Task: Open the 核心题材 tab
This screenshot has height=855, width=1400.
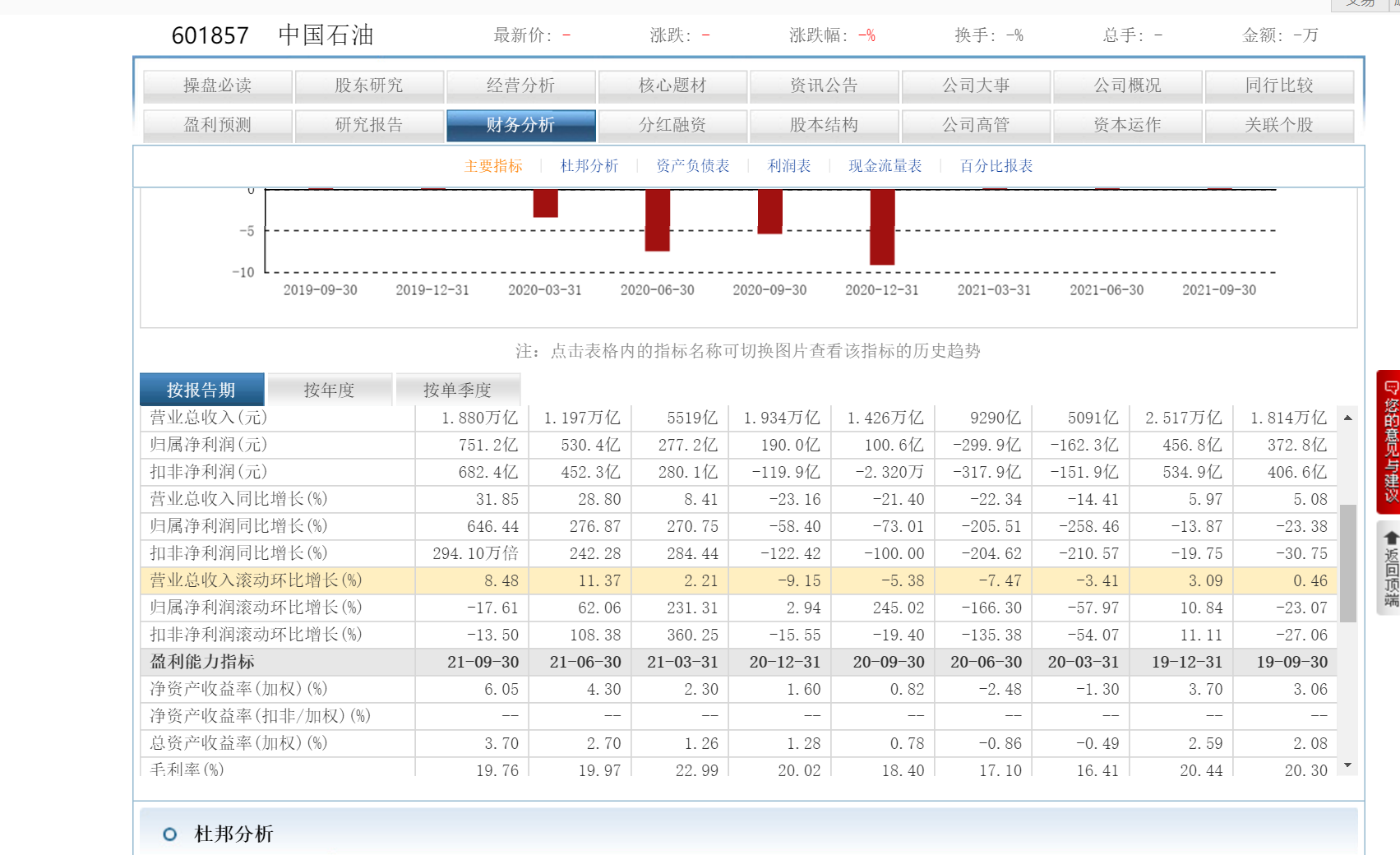Action: [672, 85]
